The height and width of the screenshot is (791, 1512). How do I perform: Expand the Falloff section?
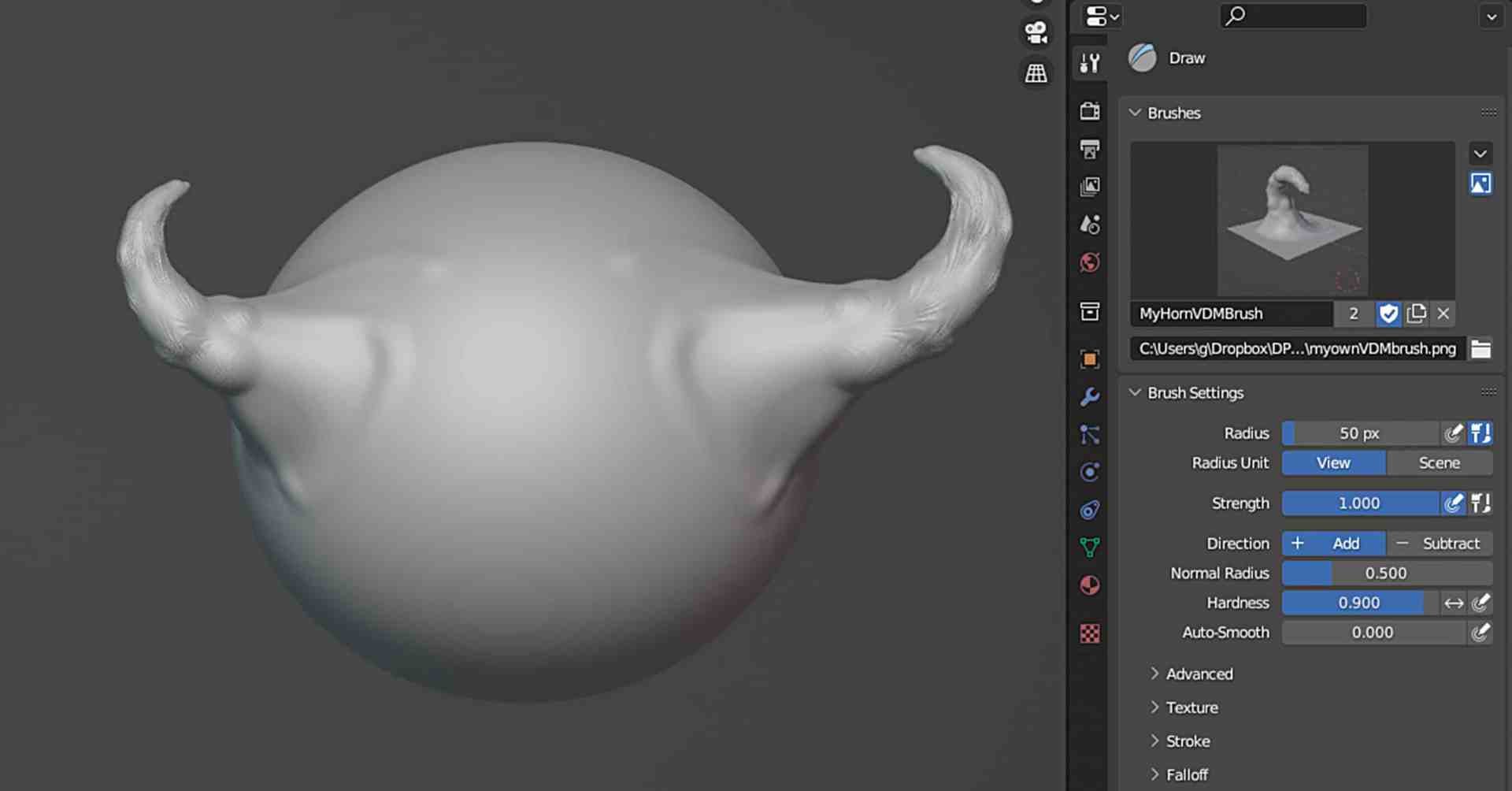click(x=1186, y=774)
